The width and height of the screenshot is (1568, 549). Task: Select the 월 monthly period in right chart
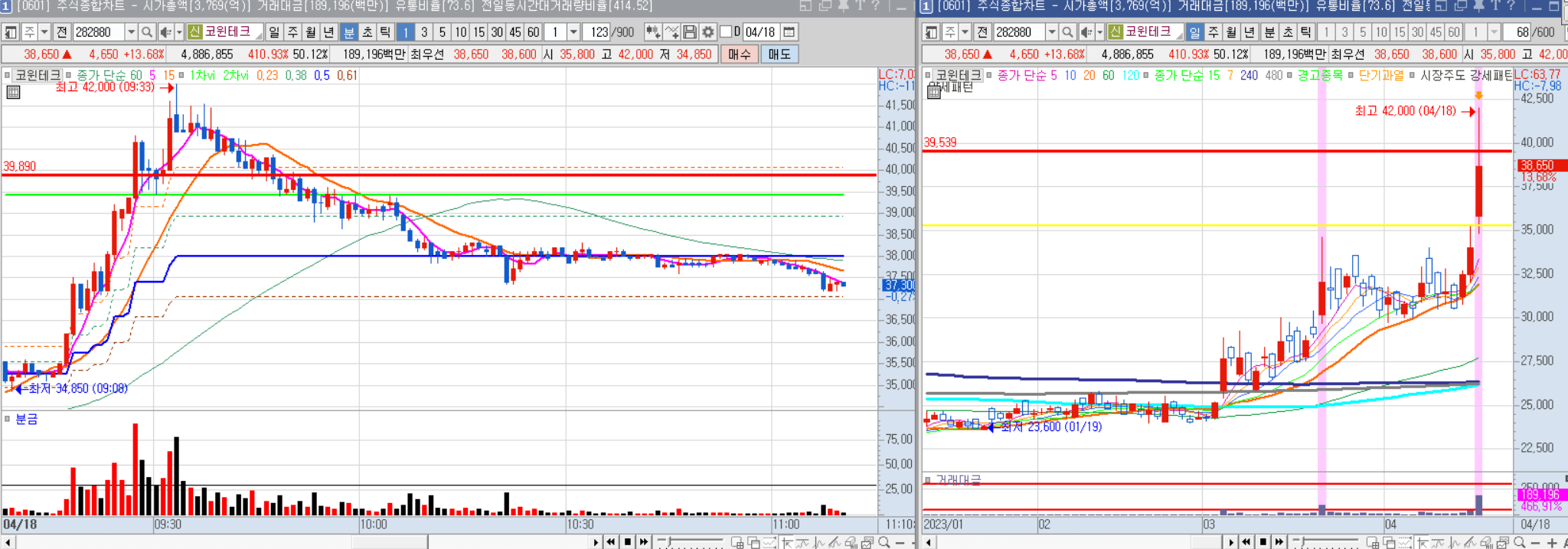pyautogui.click(x=1231, y=32)
